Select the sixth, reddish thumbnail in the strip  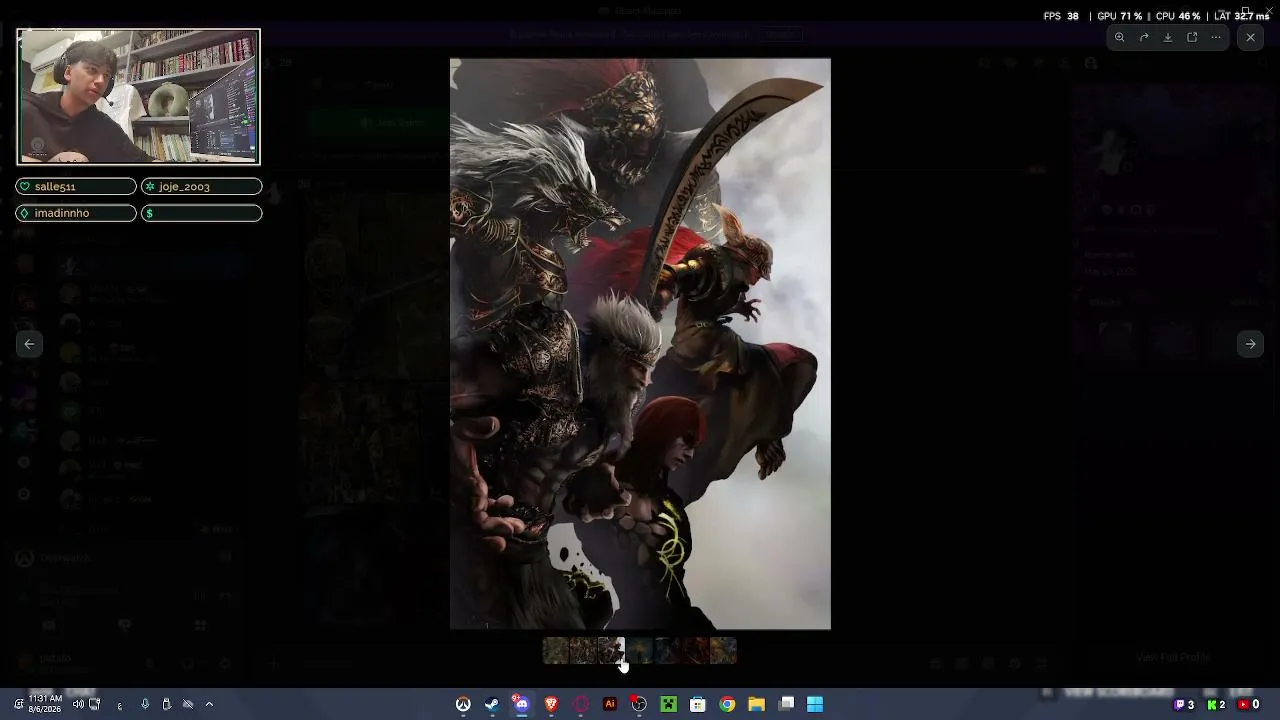[x=695, y=651]
